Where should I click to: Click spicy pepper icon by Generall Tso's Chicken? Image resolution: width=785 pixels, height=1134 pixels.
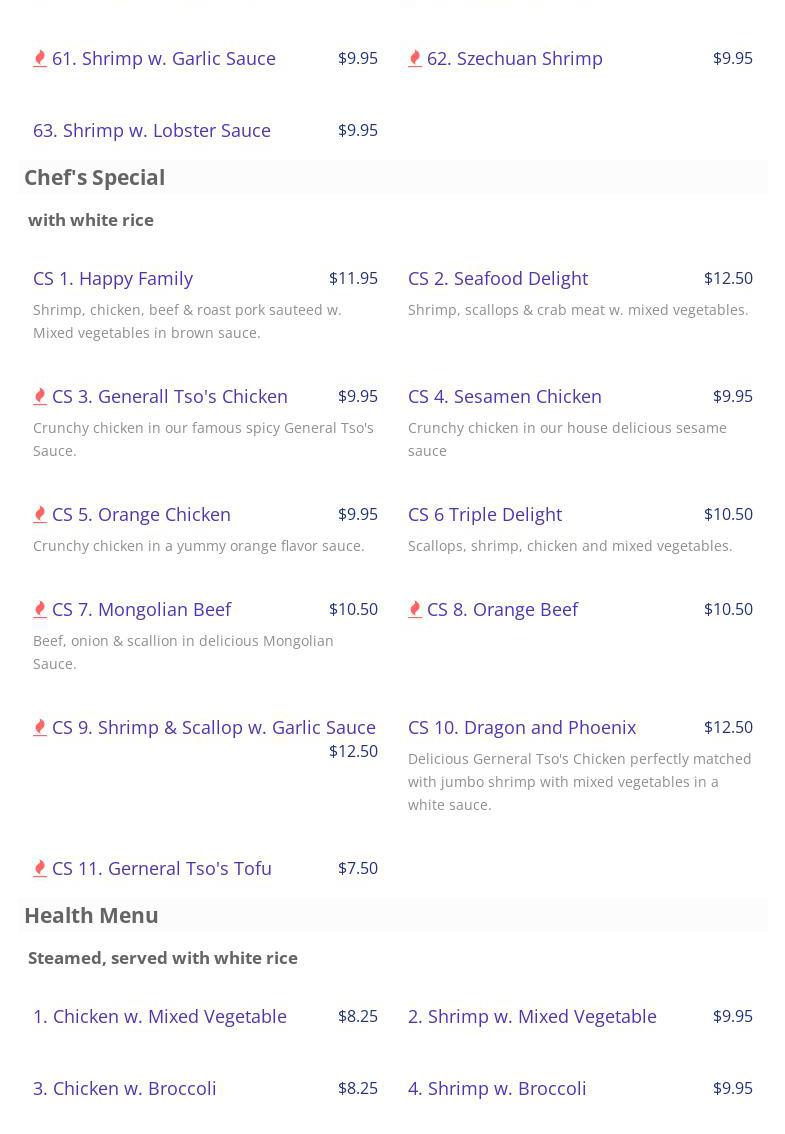40,397
